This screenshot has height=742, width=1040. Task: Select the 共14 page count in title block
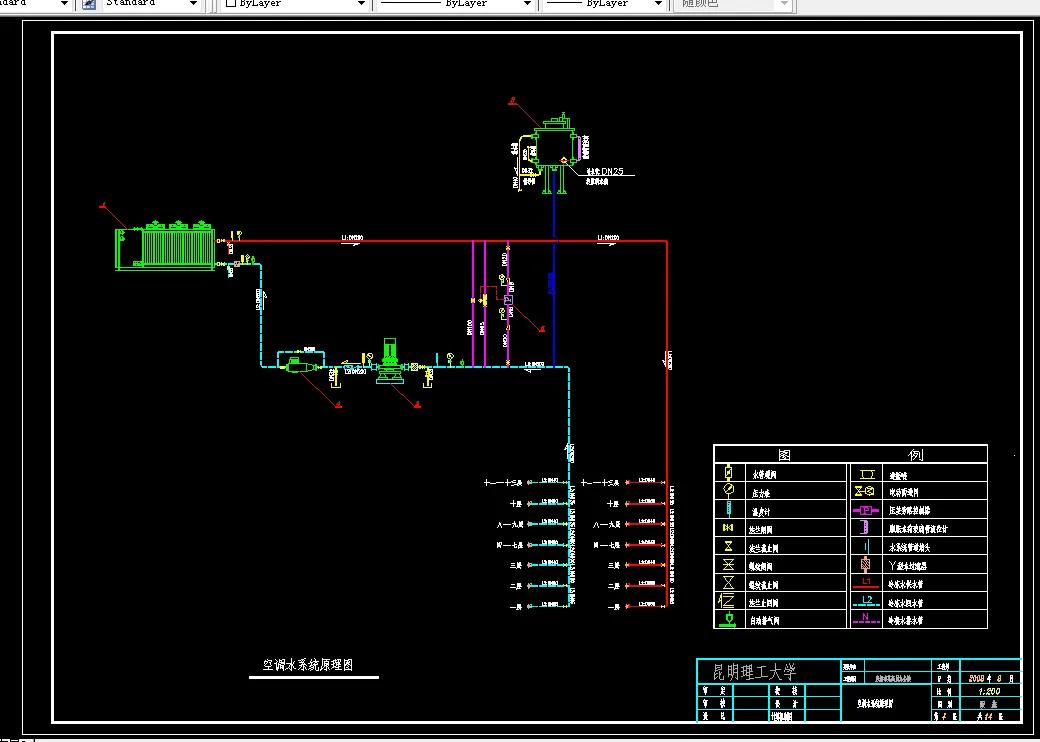(988, 717)
